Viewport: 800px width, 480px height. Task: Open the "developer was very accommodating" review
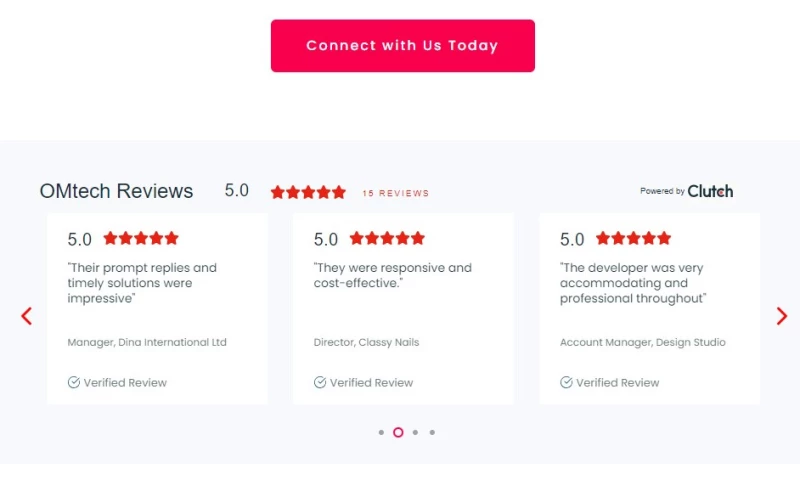point(632,283)
